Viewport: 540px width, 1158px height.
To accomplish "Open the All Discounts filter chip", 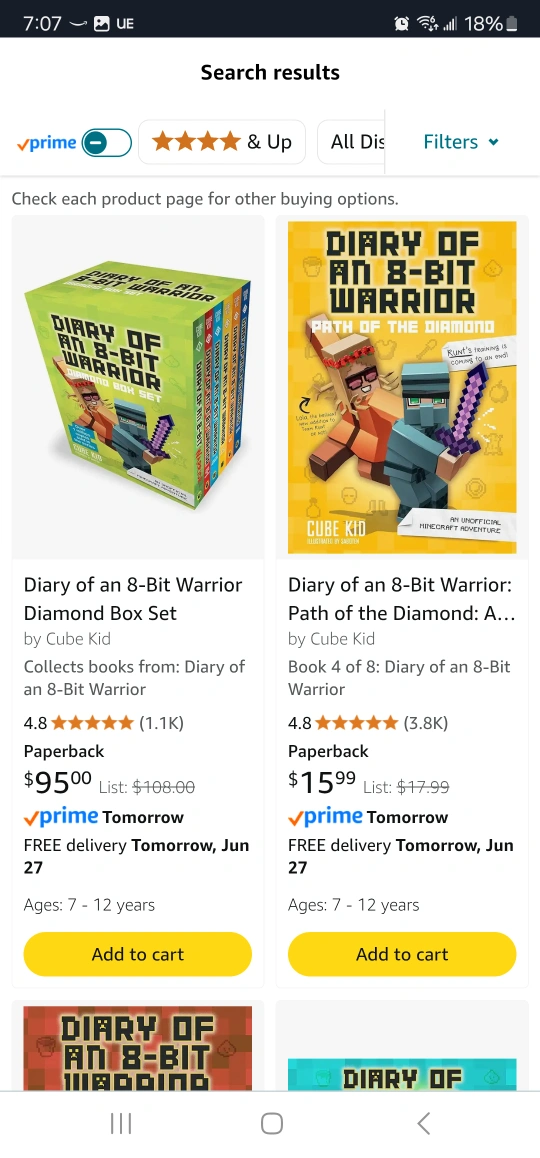I will [352, 142].
